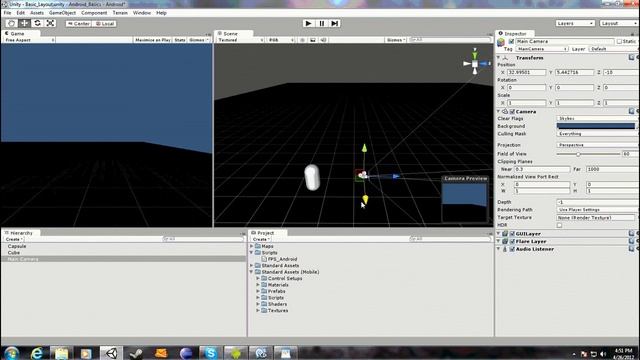
Task: Click Maximize on Play button
Action: pos(153,40)
